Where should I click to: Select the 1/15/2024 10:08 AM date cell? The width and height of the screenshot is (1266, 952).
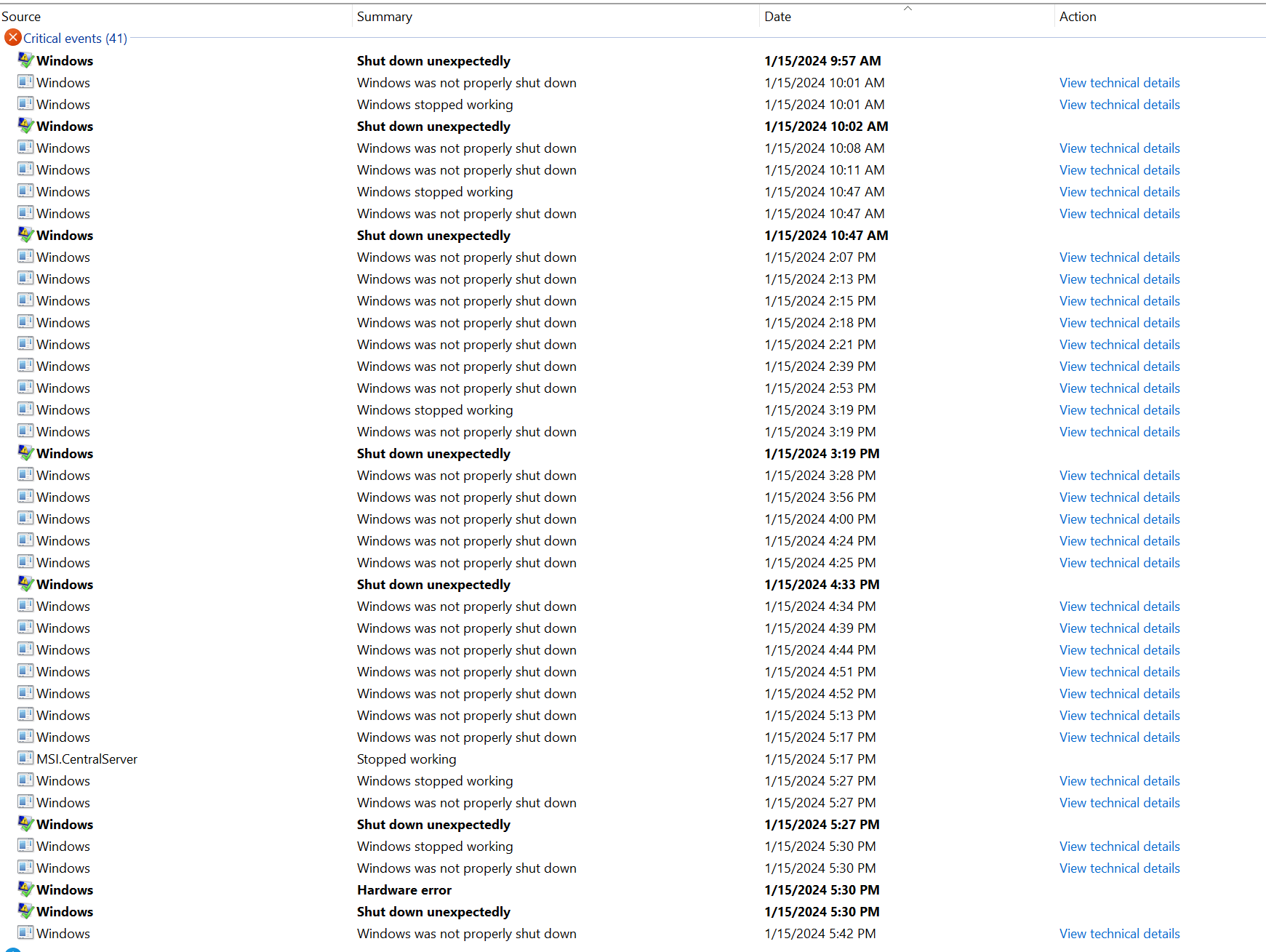coord(825,148)
